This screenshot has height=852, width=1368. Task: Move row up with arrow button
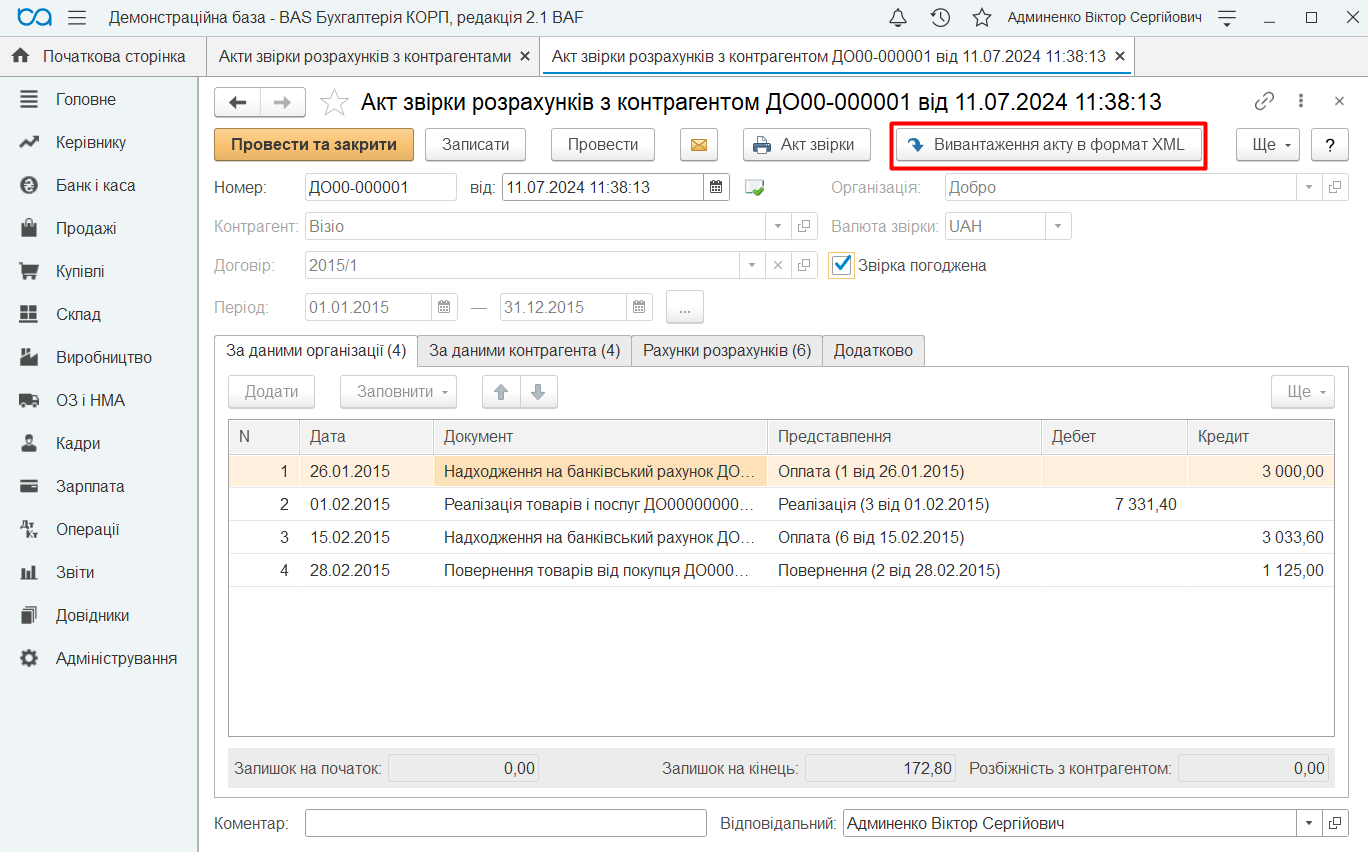point(501,392)
